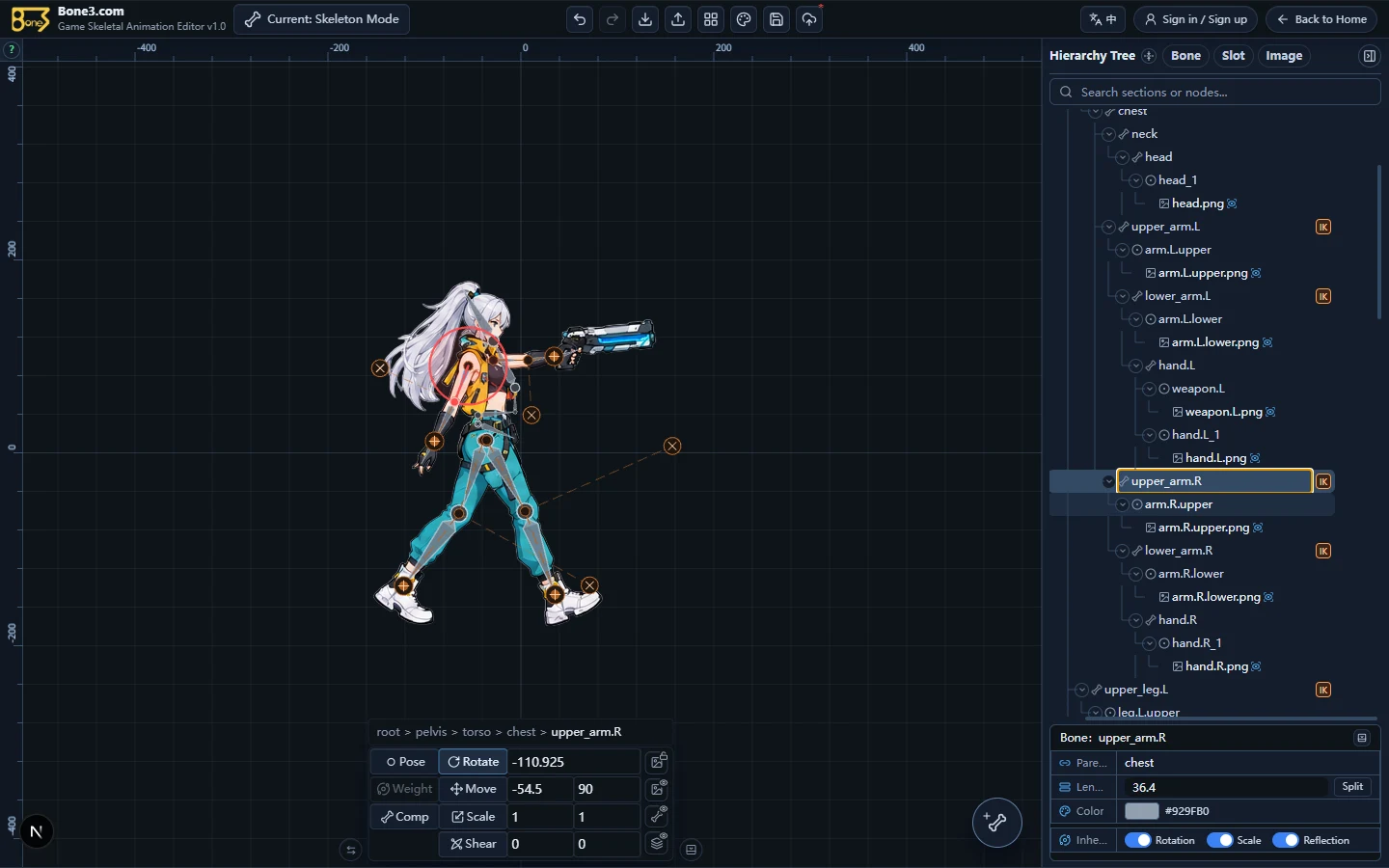The width and height of the screenshot is (1389, 868).
Task: Click the swap arrows icon left of transform panel
Action: tap(351, 850)
